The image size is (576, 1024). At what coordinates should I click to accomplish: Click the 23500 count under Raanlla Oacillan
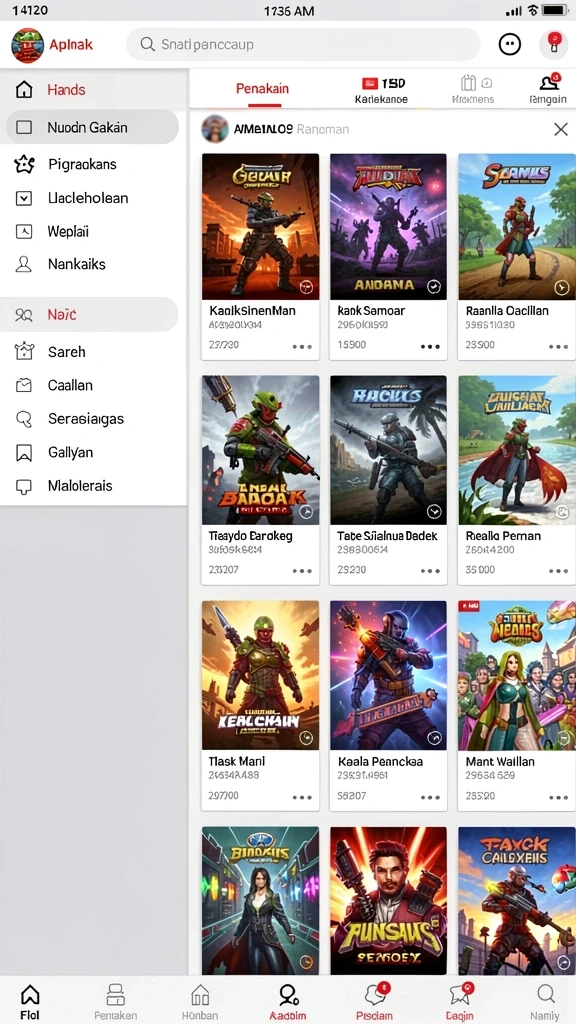coord(480,345)
